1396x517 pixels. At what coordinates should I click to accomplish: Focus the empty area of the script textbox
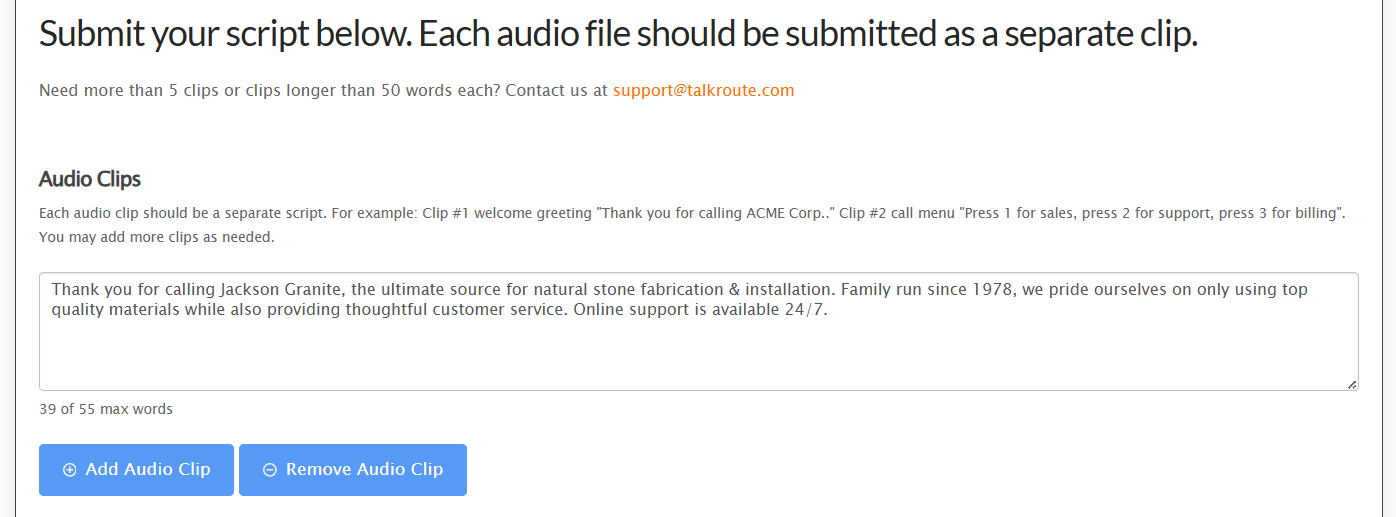(698, 355)
